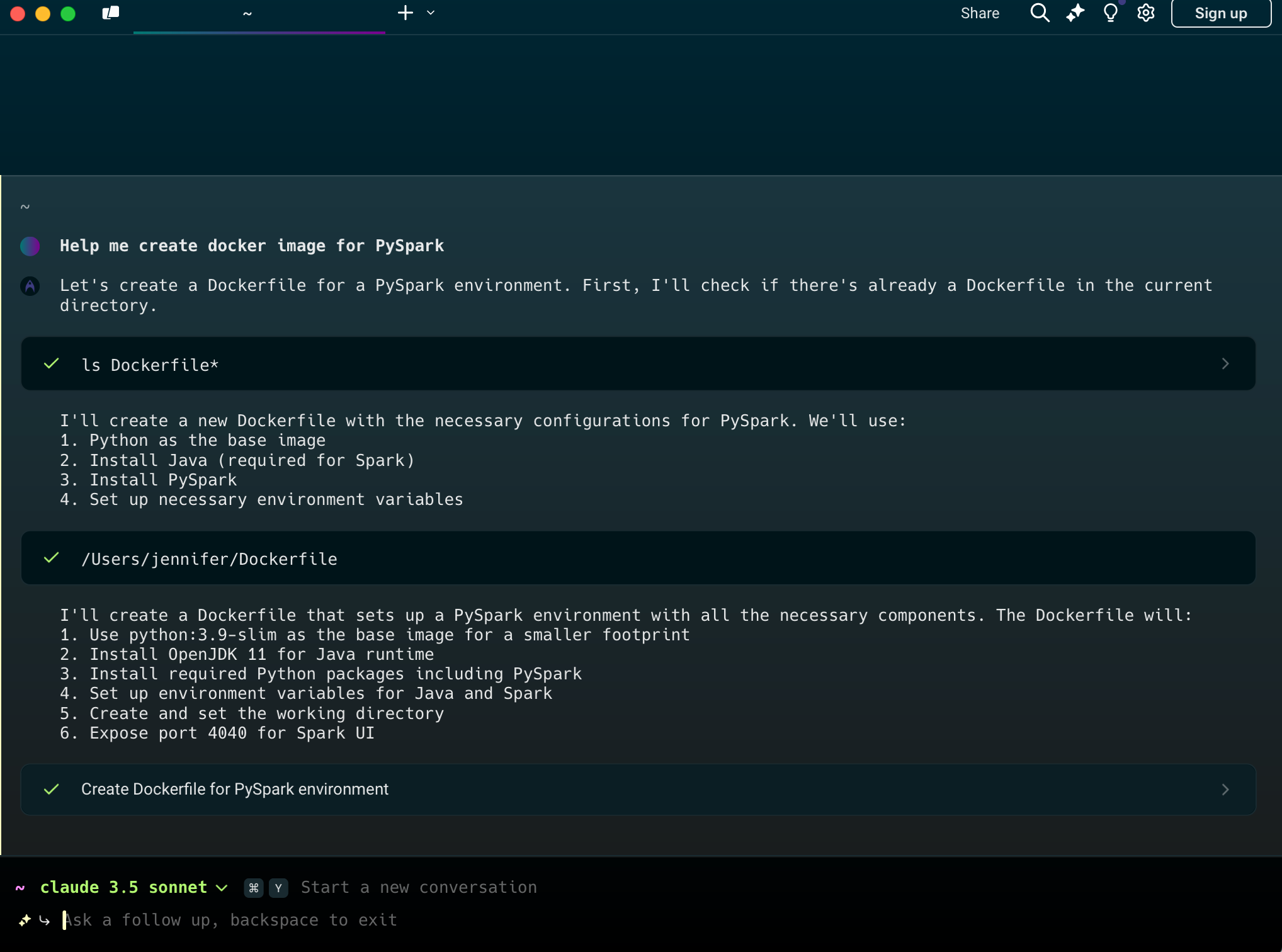Viewport: 1282px width, 952px height.
Task: Open the lightbulb resource center icon
Action: [1111, 13]
